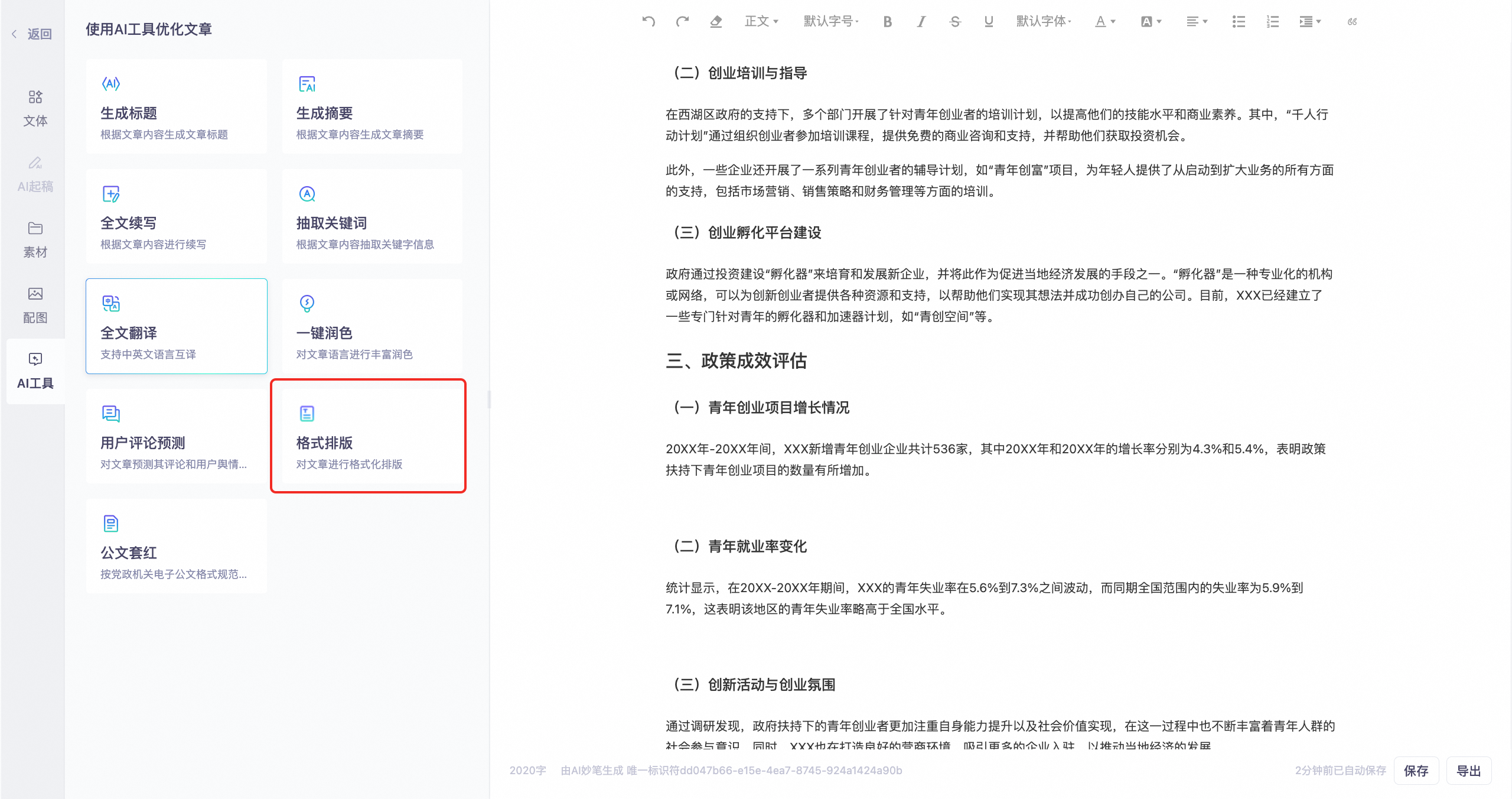Open the 配图 image panel
This screenshot has width=1512, height=799.
point(35,305)
